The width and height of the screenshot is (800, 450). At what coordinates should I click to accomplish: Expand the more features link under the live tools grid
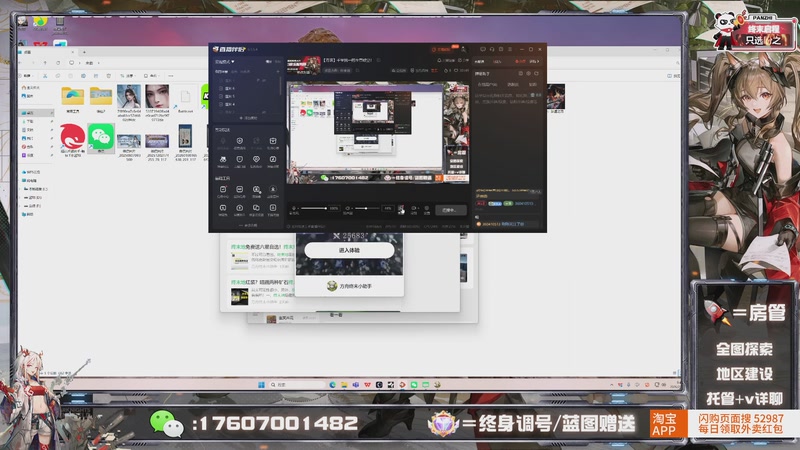pyautogui.click(x=248, y=225)
